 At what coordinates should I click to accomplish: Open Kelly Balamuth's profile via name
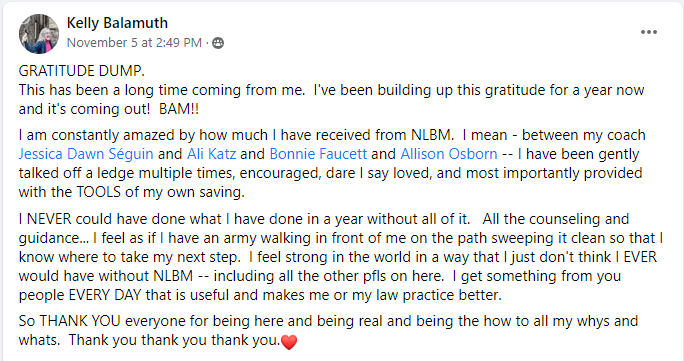(117, 23)
